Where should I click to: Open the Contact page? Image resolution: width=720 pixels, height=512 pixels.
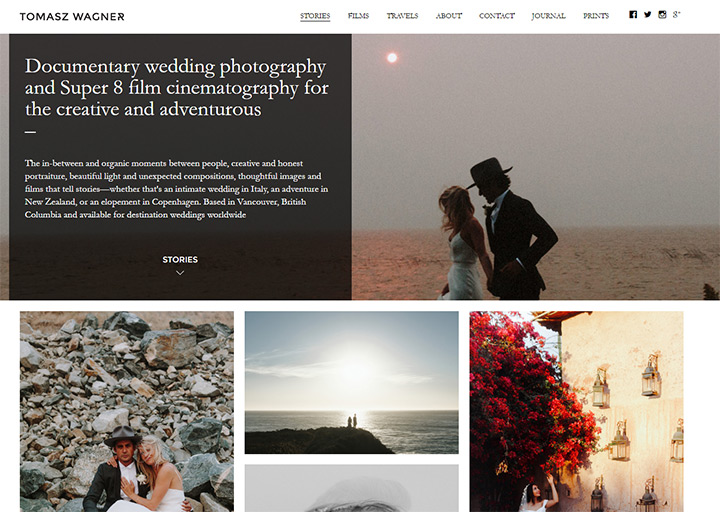[x=497, y=16]
